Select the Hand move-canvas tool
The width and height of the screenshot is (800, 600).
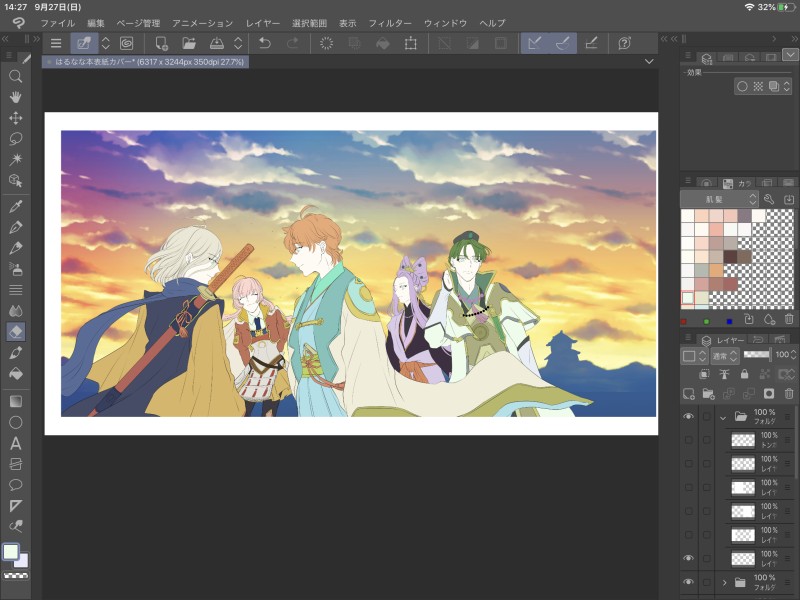(x=15, y=97)
